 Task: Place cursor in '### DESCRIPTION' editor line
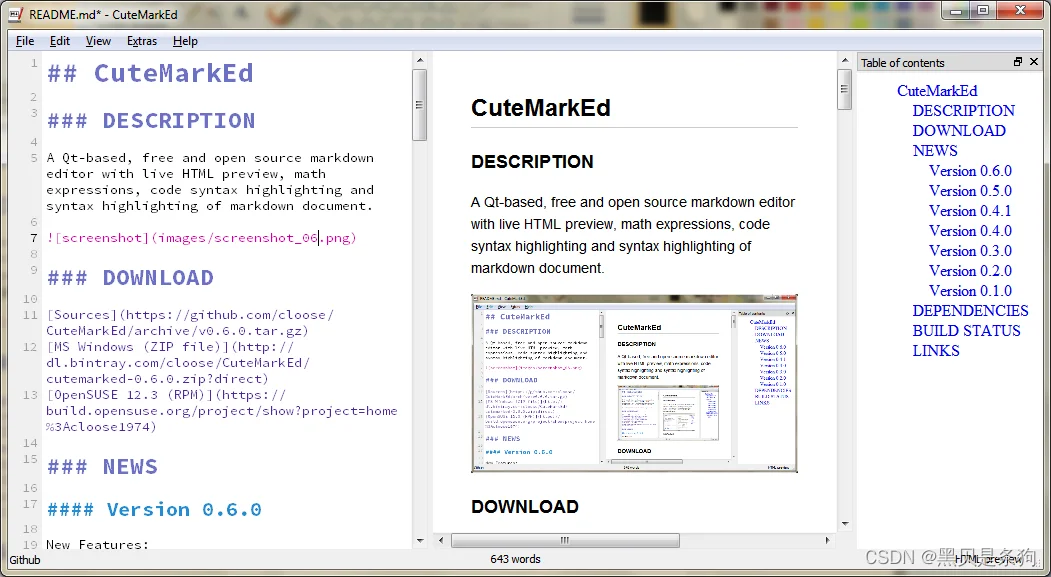[151, 121]
